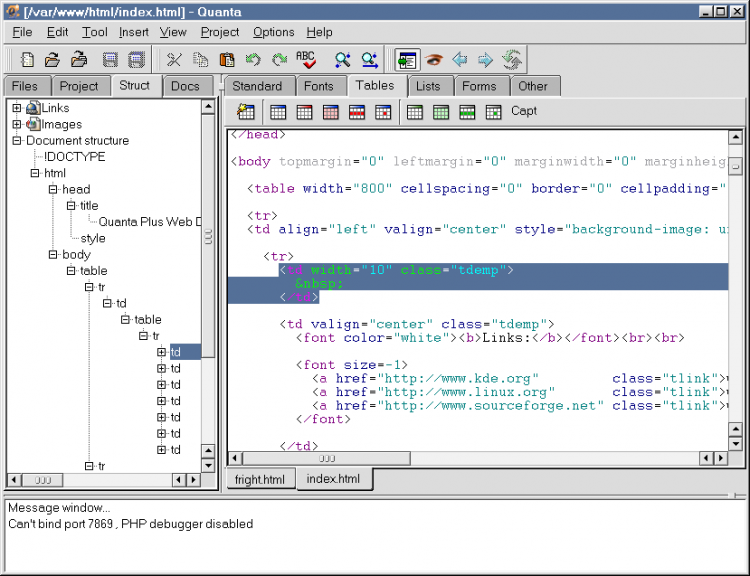Select the !DOCTYPE item in structure tree
750x576 pixels.
pyautogui.click(x=74, y=157)
